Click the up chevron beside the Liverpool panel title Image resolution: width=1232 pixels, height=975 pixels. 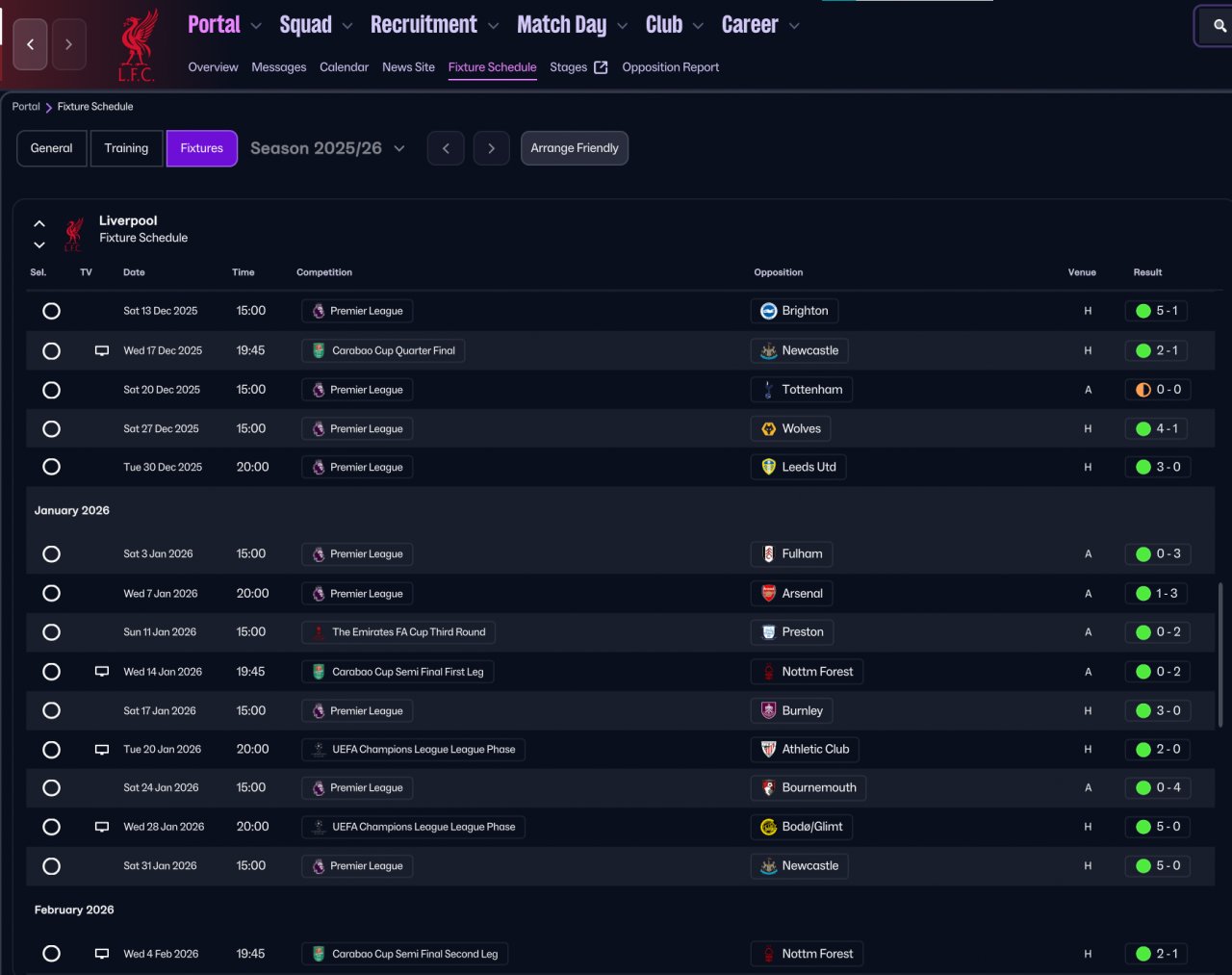tap(39, 224)
